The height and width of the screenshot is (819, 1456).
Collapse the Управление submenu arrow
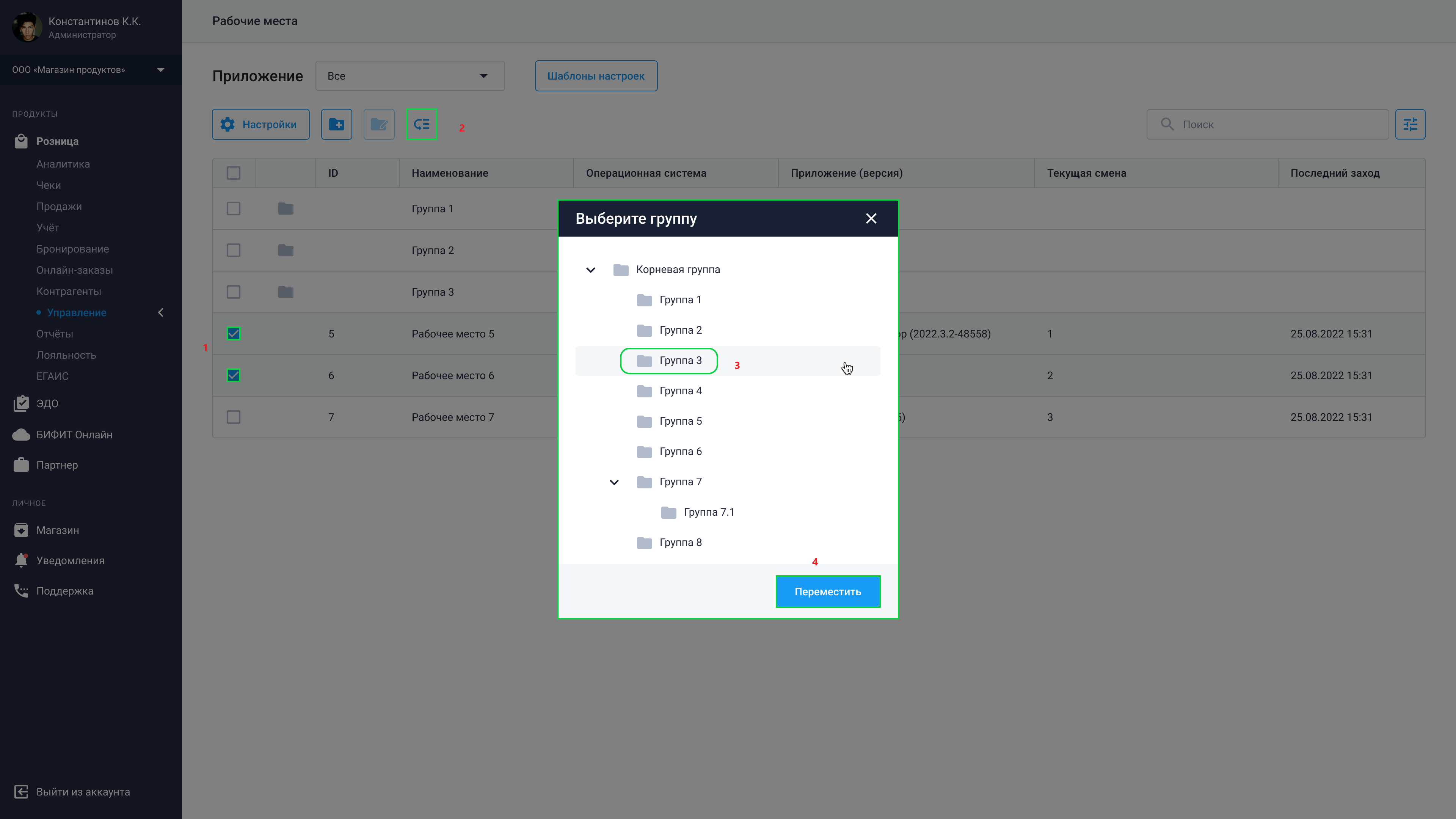tap(160, 312)
